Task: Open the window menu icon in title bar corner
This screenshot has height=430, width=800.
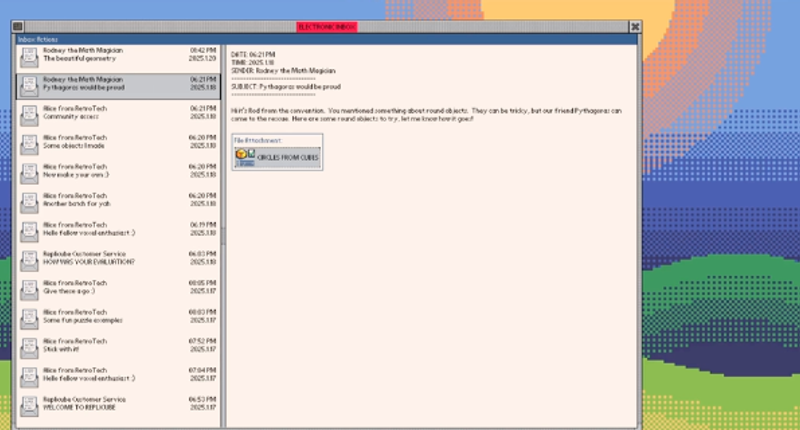Action: pyautogui.click(x=17, y=27)
